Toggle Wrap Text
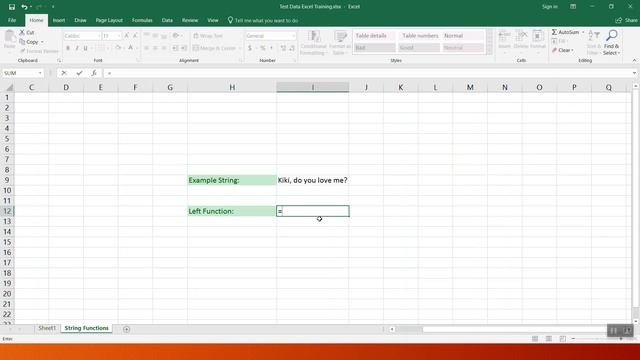This screenshot has width=640, height=360. 208,36
